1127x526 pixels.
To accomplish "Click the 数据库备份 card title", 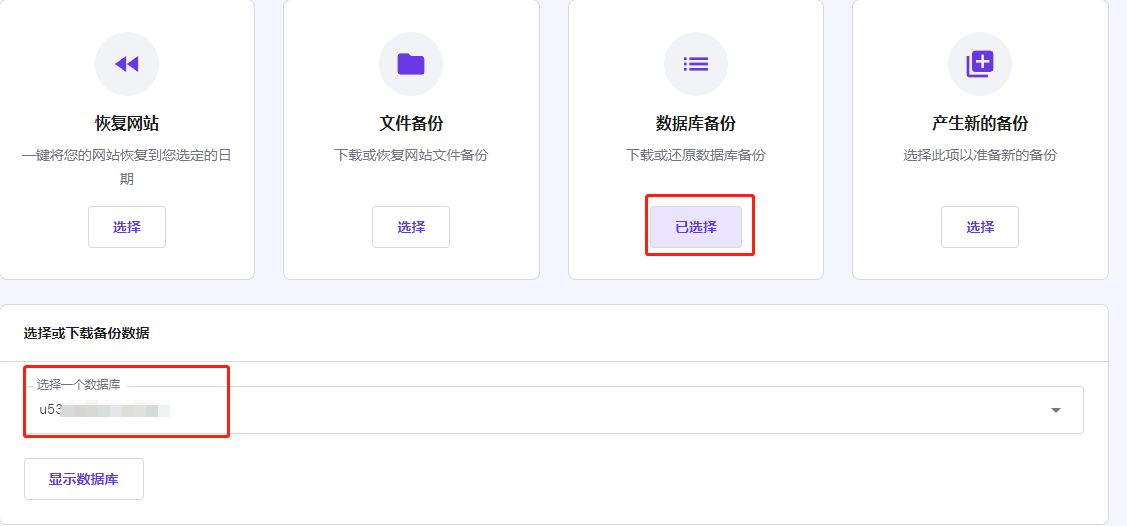I will 696,124.
